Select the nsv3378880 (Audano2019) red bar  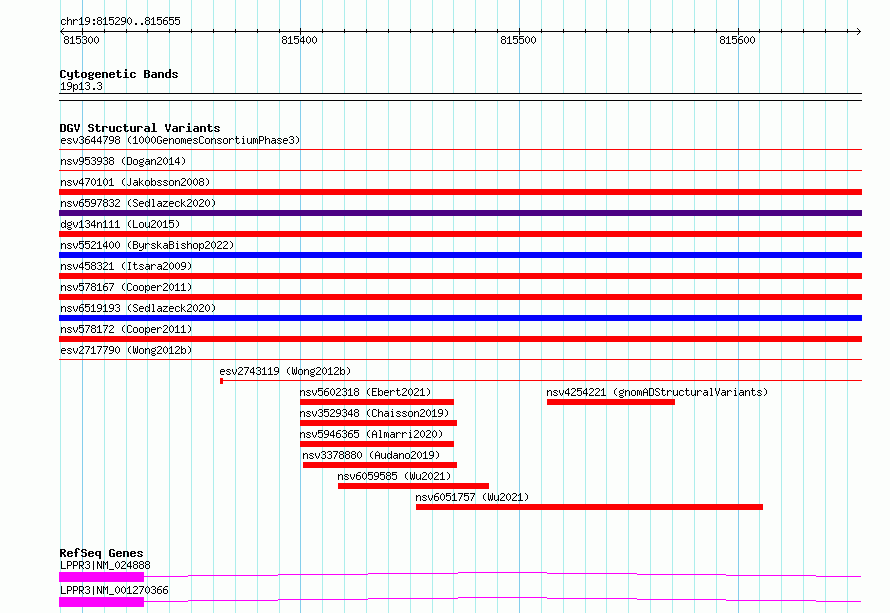click(x=380, y=465)
